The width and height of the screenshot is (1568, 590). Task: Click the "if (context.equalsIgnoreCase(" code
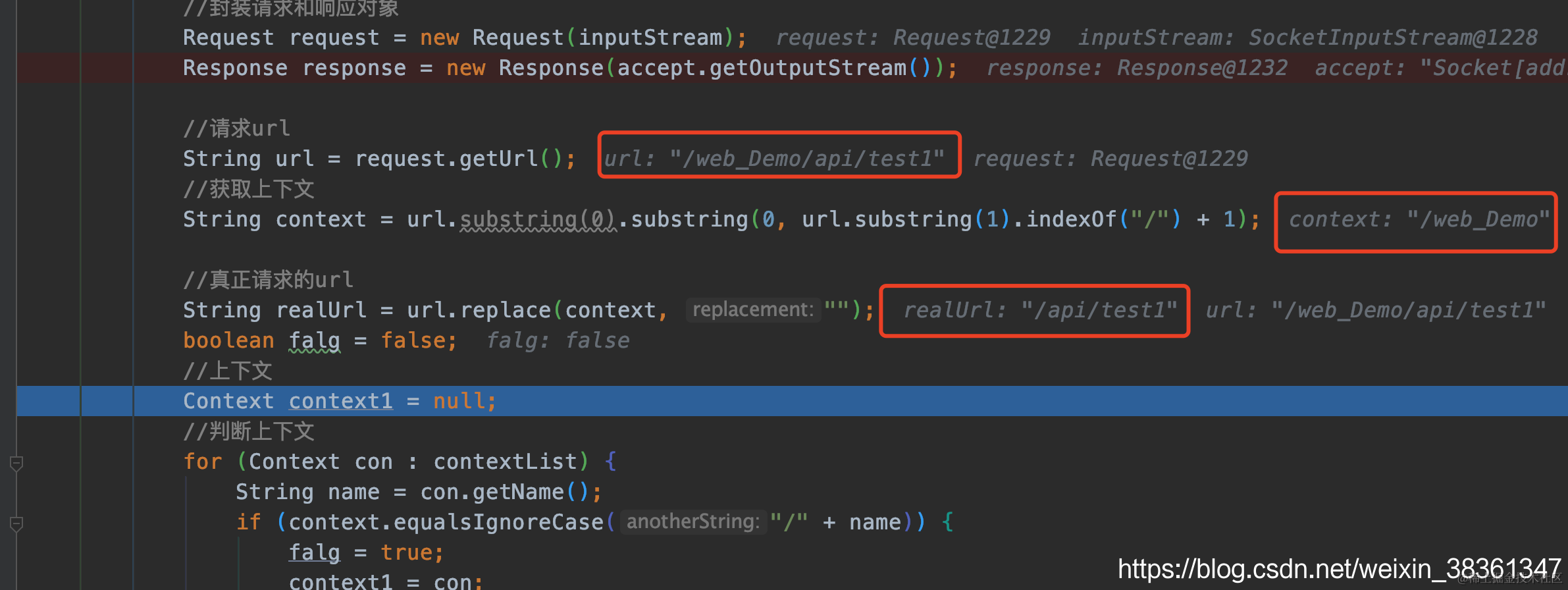[x=426, y=522]
